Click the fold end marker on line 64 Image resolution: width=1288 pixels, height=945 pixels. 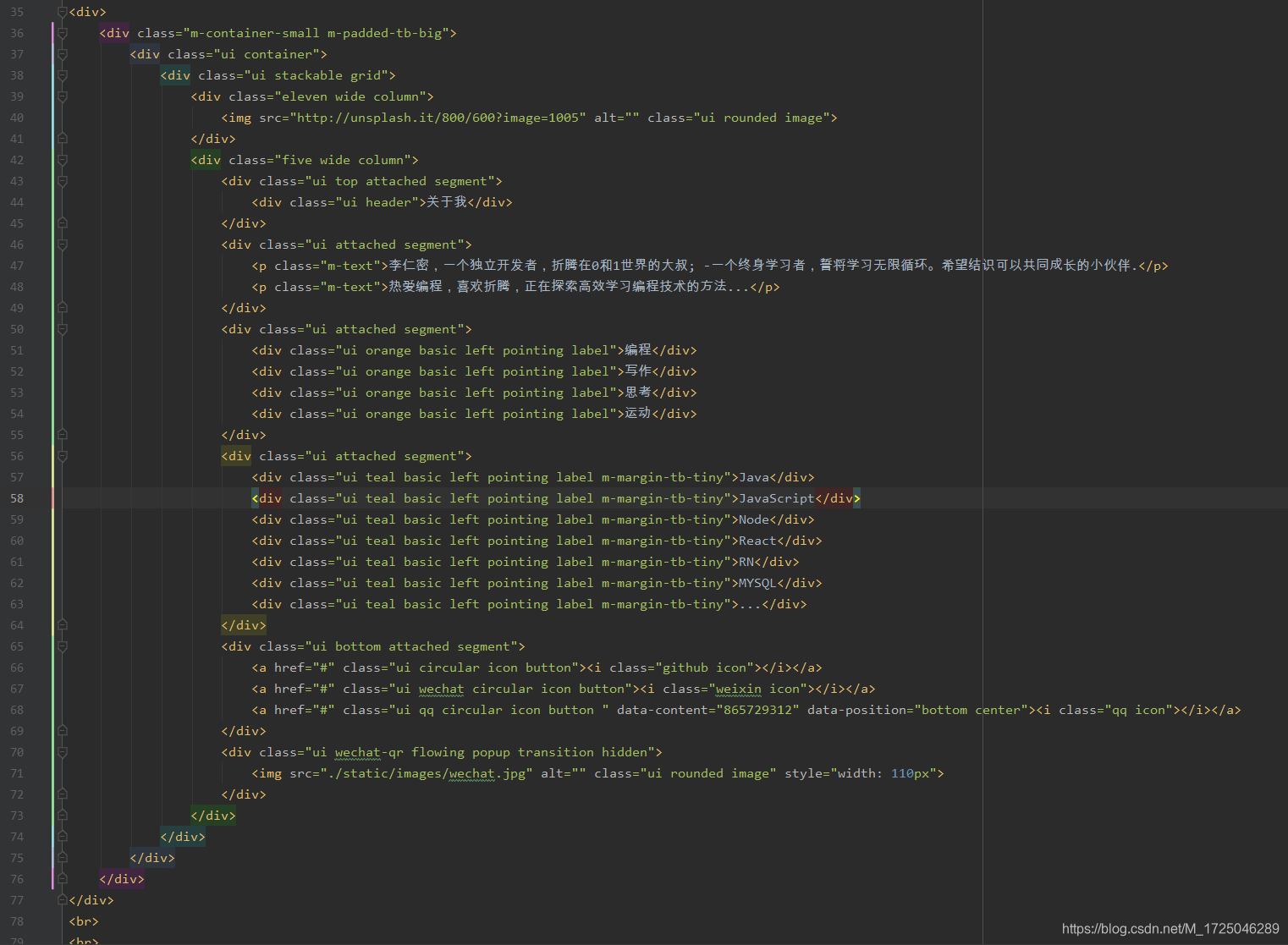(62, 625)
